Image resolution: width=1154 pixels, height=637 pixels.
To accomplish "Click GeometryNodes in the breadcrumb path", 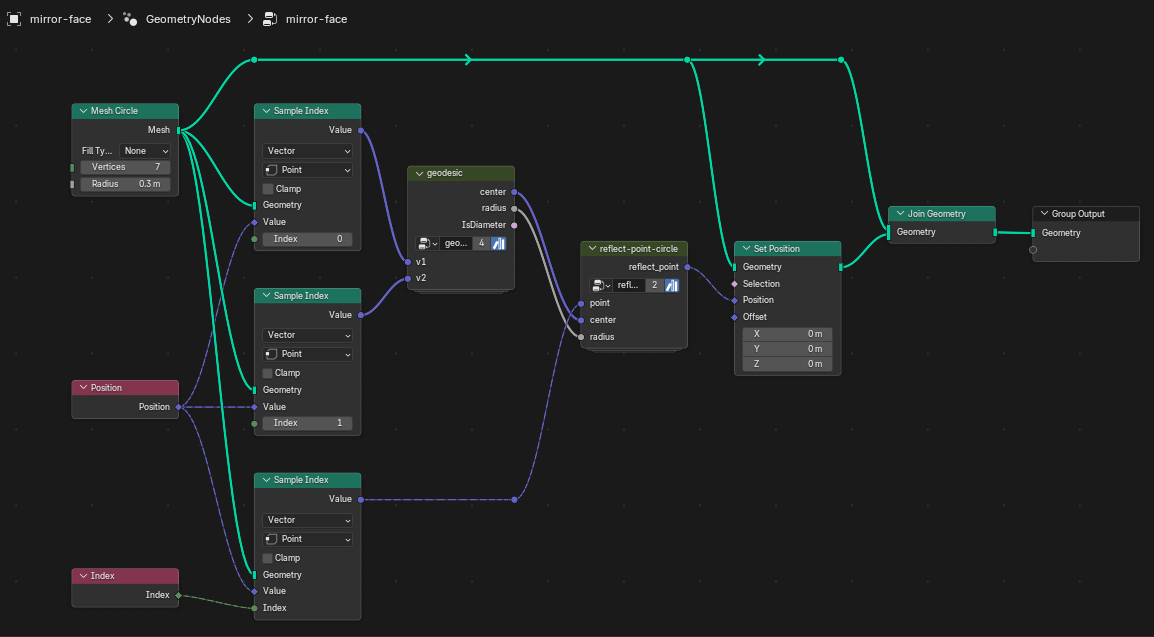I will (x=188, y=19).
